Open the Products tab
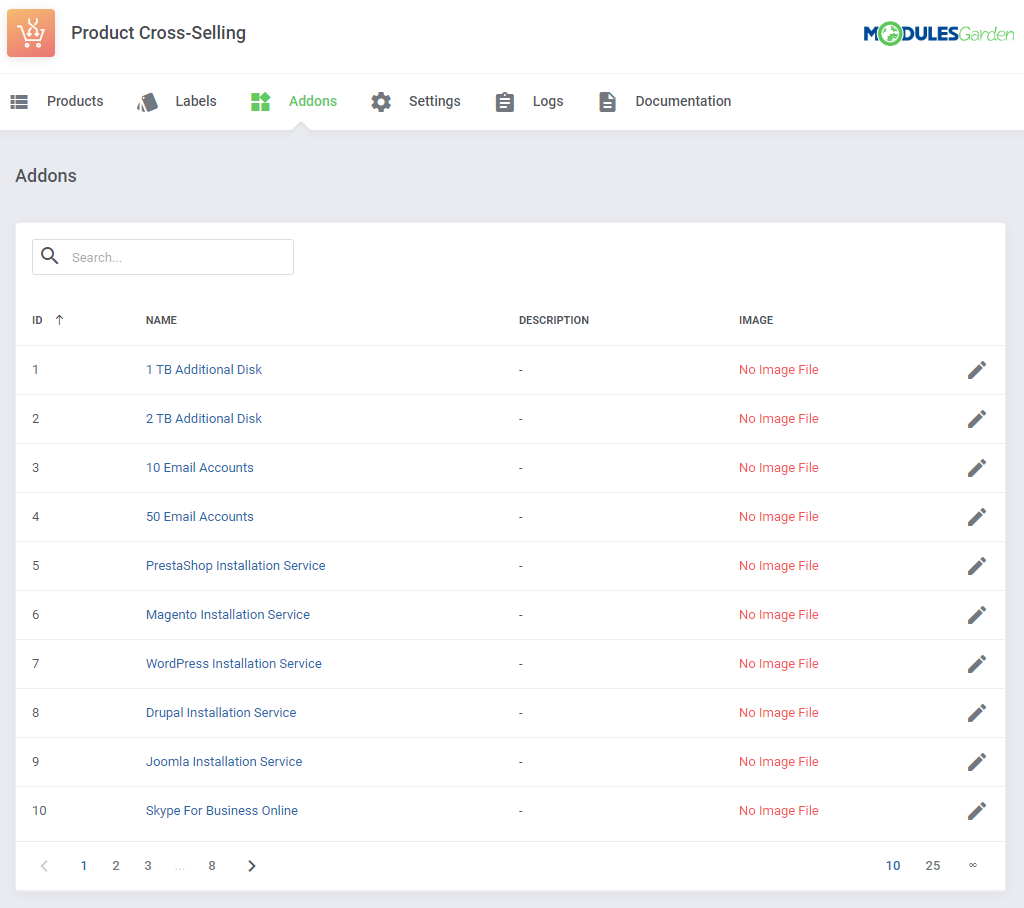1024x908 pixels. click(x=75, y=101)
